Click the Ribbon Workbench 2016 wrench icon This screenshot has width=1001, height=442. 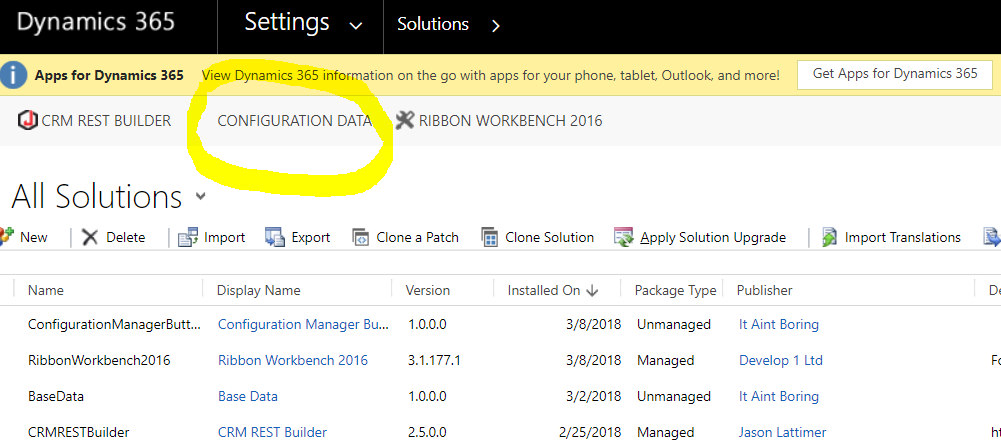405,120
